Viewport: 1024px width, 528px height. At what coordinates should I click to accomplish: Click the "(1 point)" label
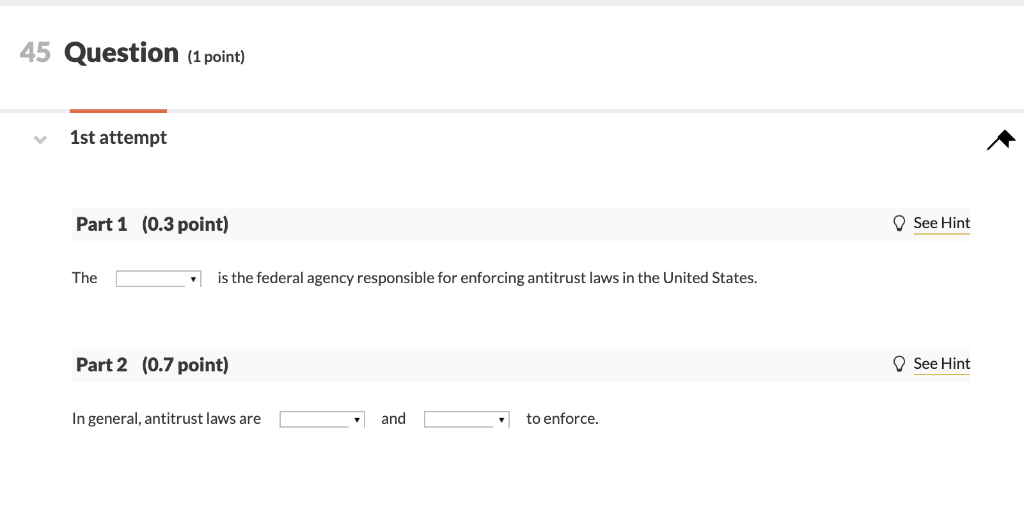(216, 57)
